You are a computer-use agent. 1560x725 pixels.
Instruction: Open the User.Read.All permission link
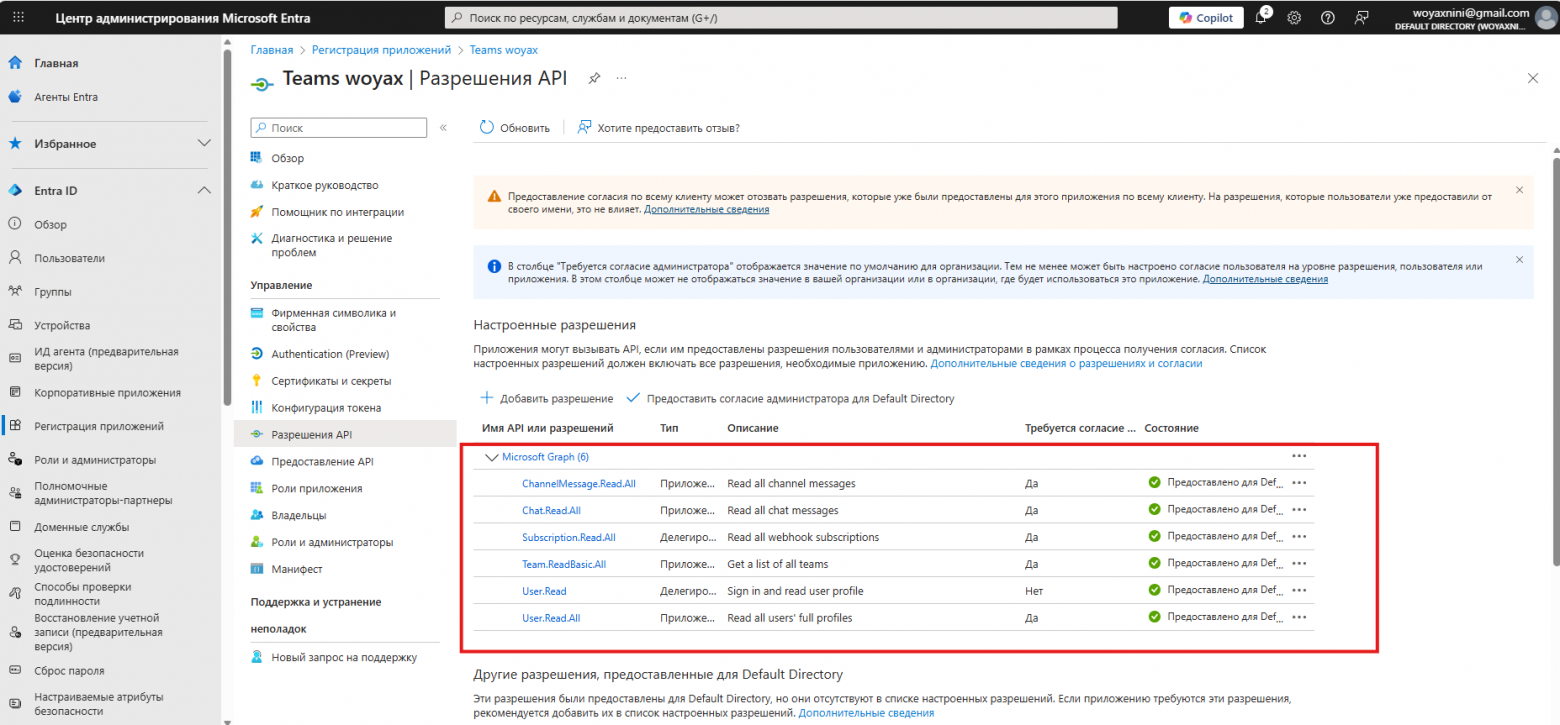pos(551,618)
